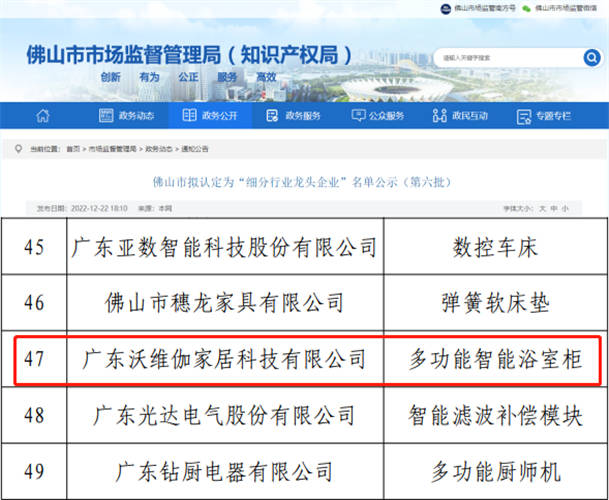Click the 弹簧软床垫 cell
The width and height of the screenshot is (609, 500).
point(495,303)
